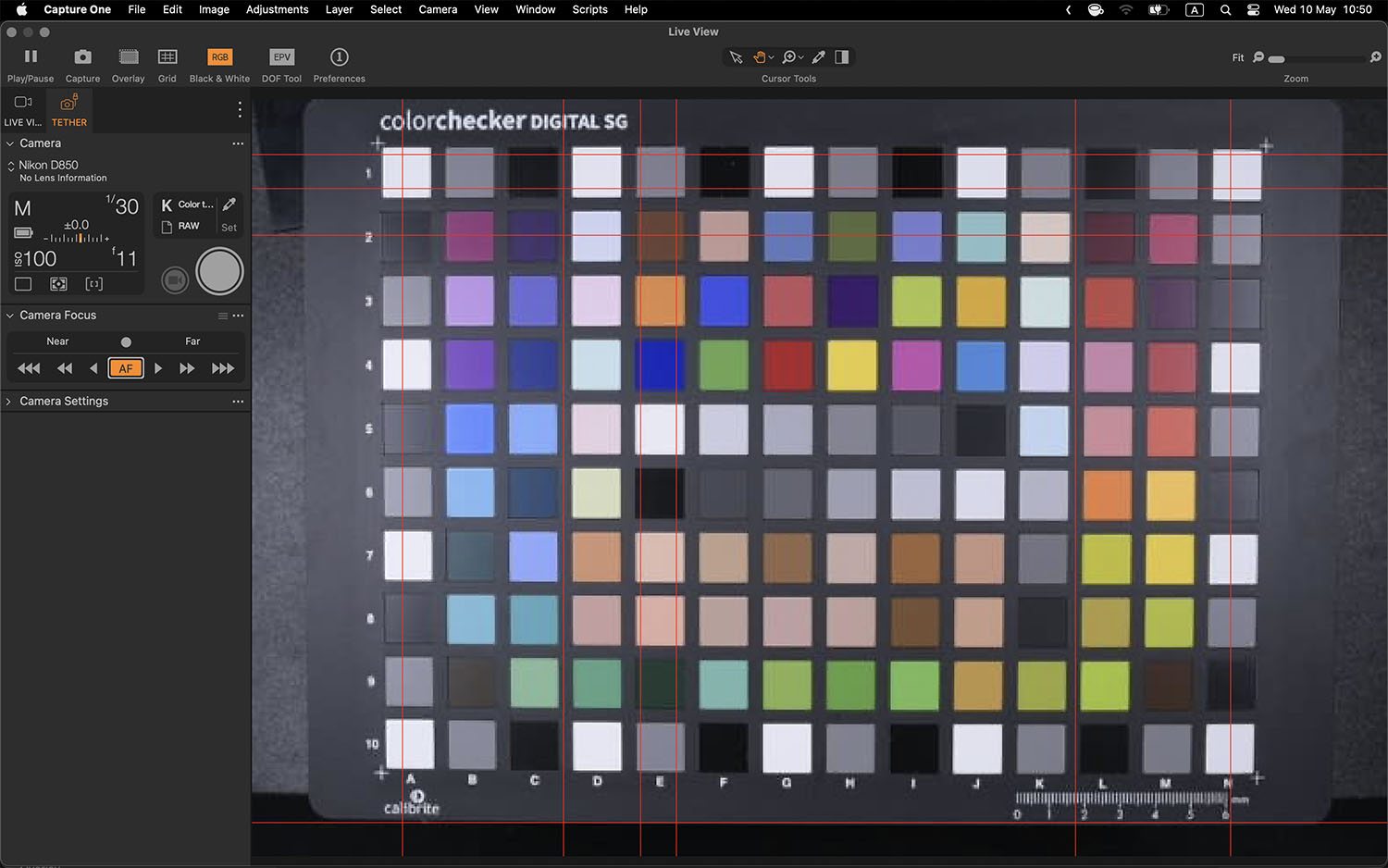Click the single-frame drive mode icon
Viewport: 1388px width, 868px height.
point(23,284)
